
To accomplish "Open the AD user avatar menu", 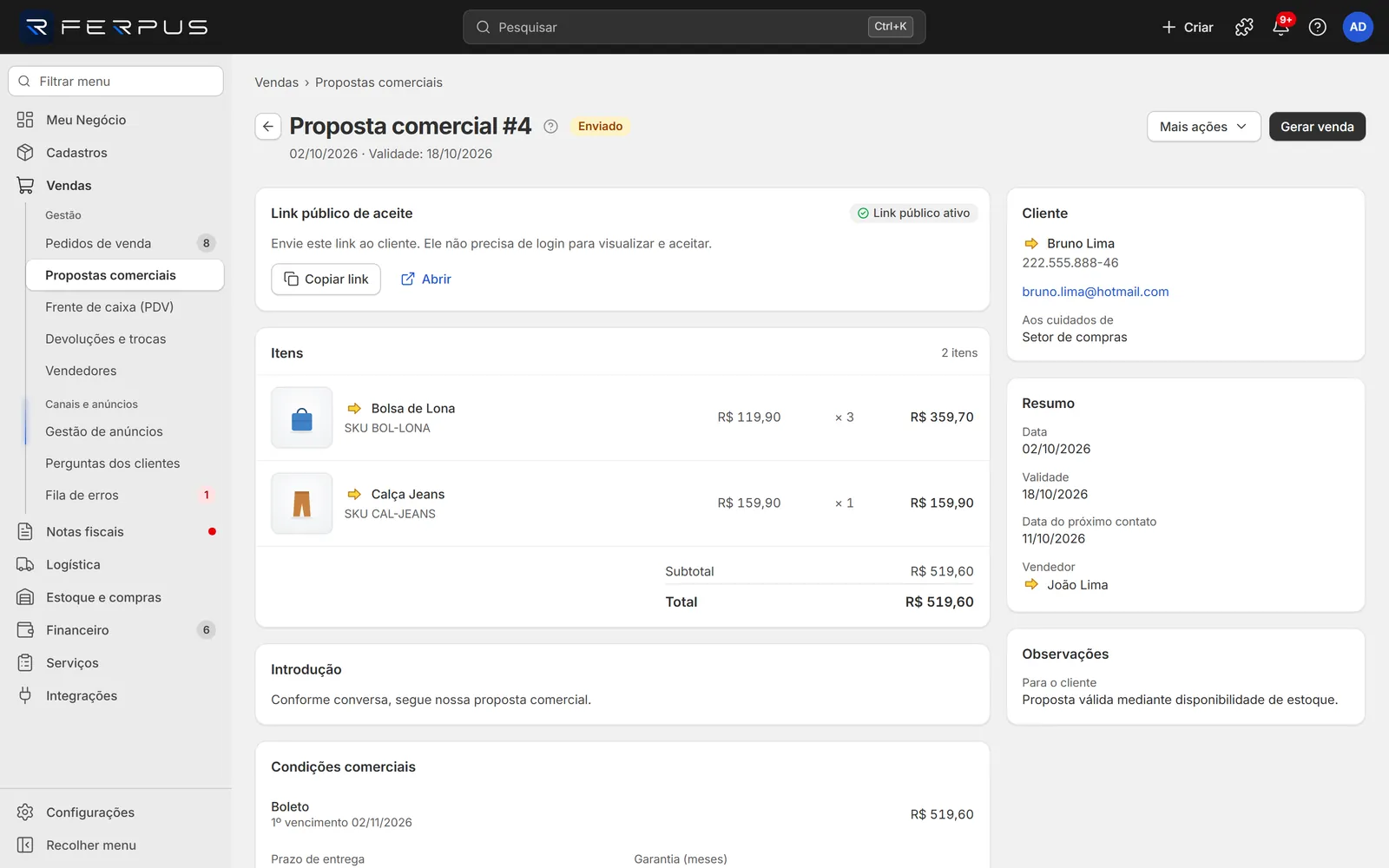I will [1358, 27].
